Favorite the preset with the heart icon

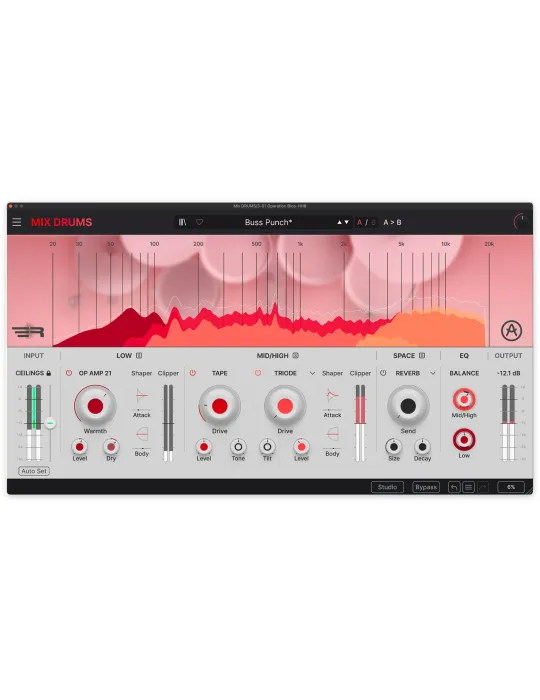click(199, 222)
